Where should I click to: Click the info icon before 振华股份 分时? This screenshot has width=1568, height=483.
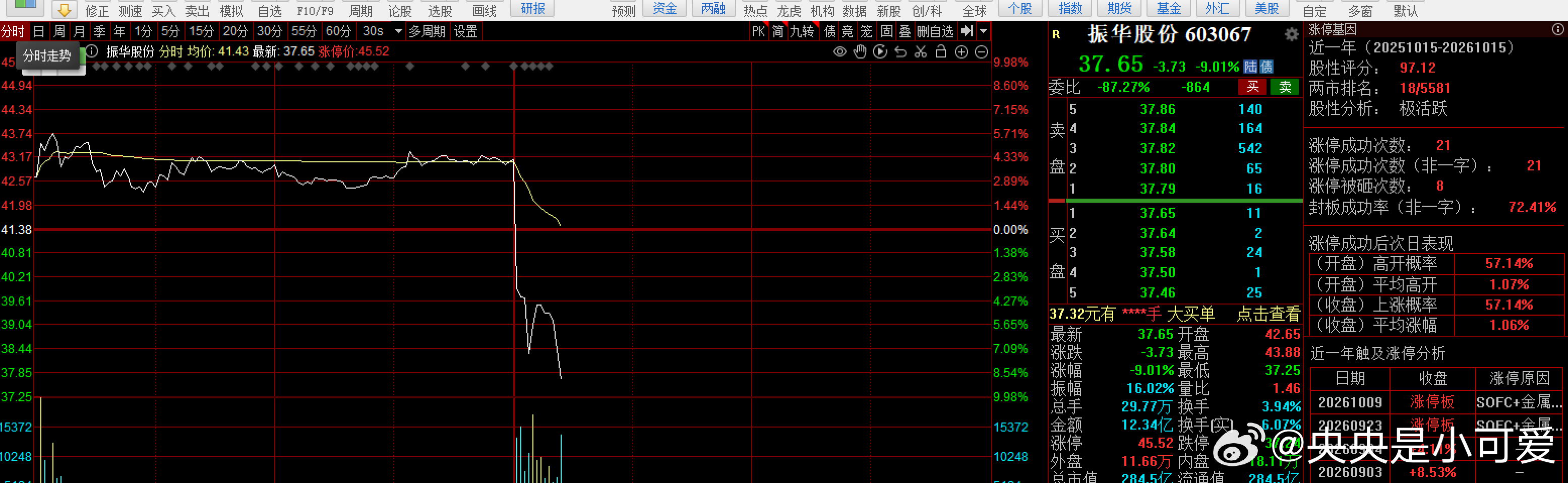coord(92,51)
